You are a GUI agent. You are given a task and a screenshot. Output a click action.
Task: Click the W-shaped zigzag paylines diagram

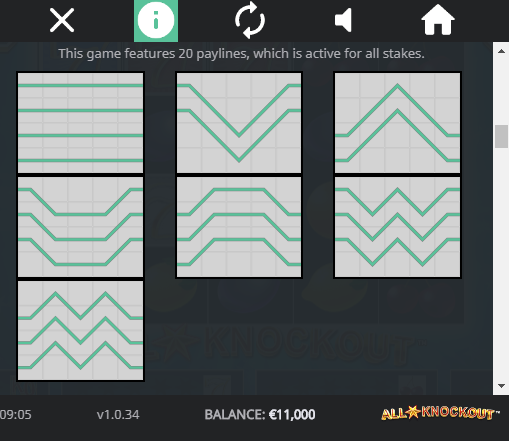[397, 227]
